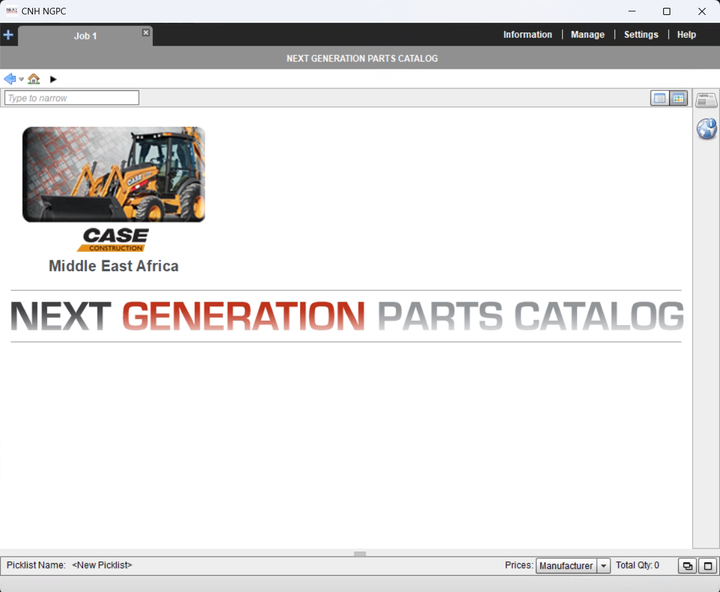Image resolution: width=720 pixels, height=592 pixels.
Task: Click the CNH NGPC app icon
Action: point(11,11)
